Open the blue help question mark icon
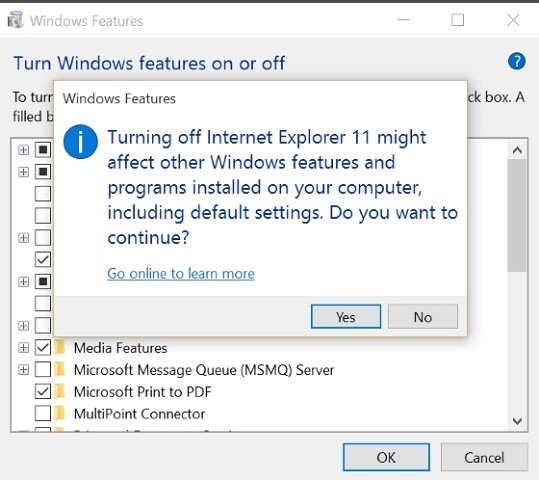This screenshot has height=480, width=539. point(516,62)
